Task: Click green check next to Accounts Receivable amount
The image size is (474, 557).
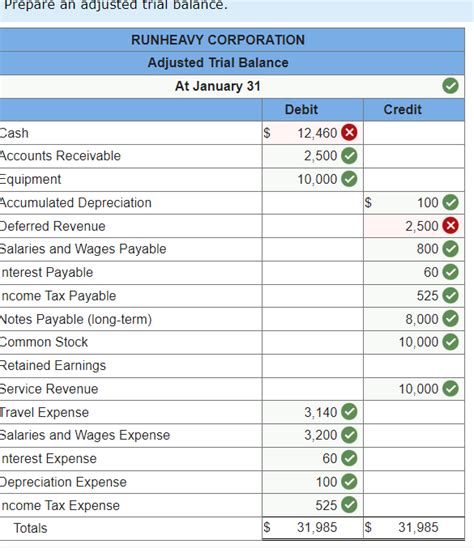Action: pyautogui.click(x=349, y=156)
